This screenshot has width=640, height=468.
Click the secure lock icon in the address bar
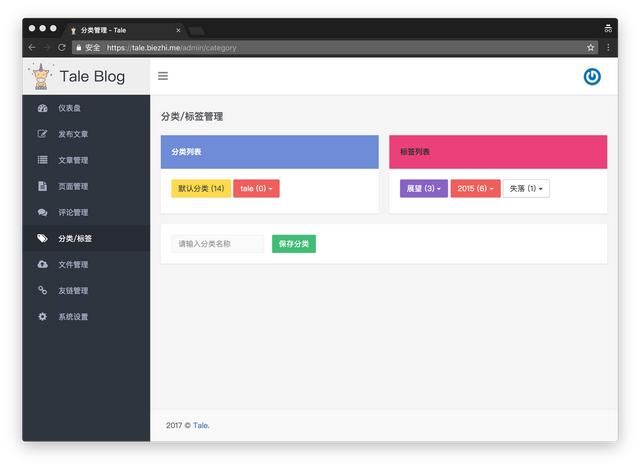coord(79,47)
